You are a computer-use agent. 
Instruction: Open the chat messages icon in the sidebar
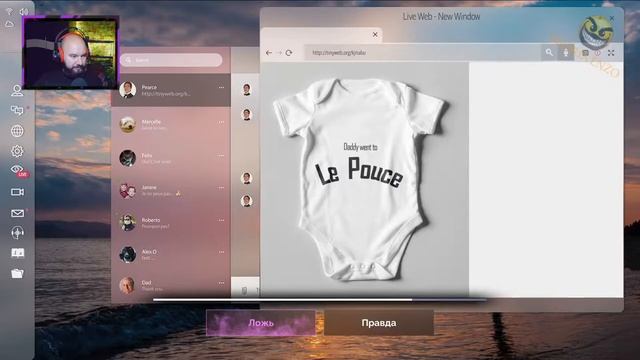pos(17,110)
